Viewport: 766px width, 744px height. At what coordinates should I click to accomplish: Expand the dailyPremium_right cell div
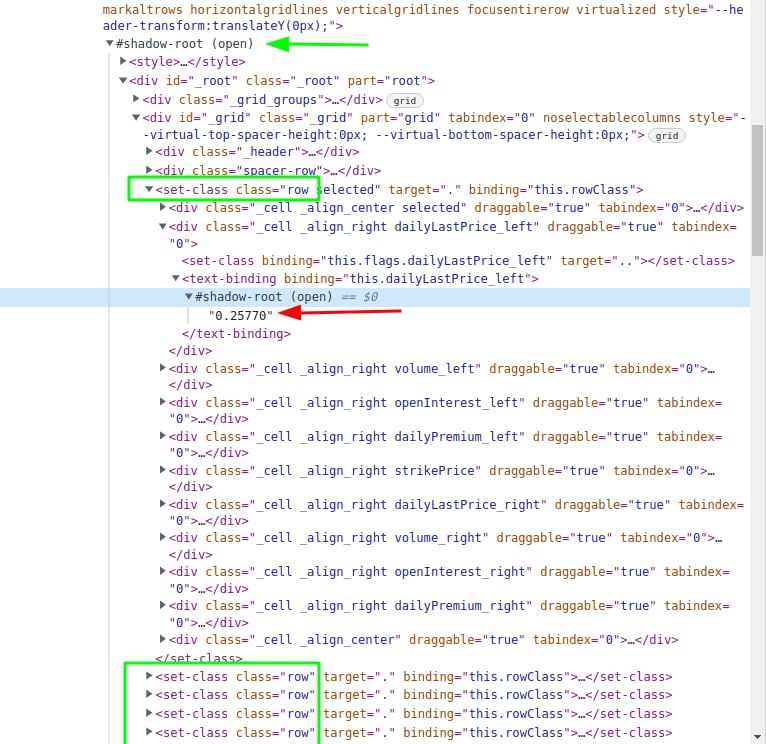pyautogui.click(x=163, y=605)
